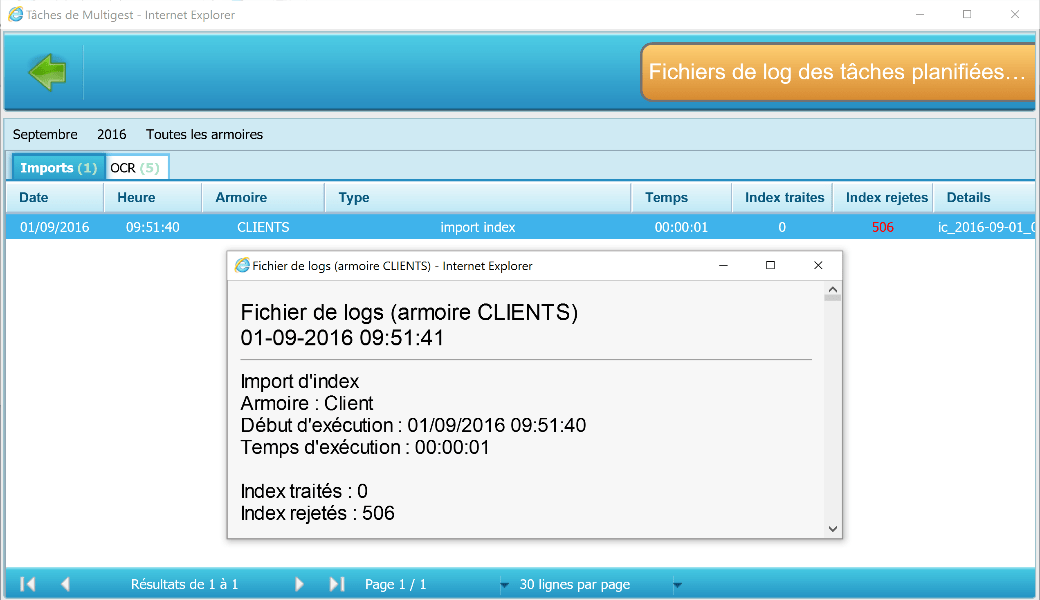
Task: Click the log popup scrollbar down arrow
Action: coord(832,528)
